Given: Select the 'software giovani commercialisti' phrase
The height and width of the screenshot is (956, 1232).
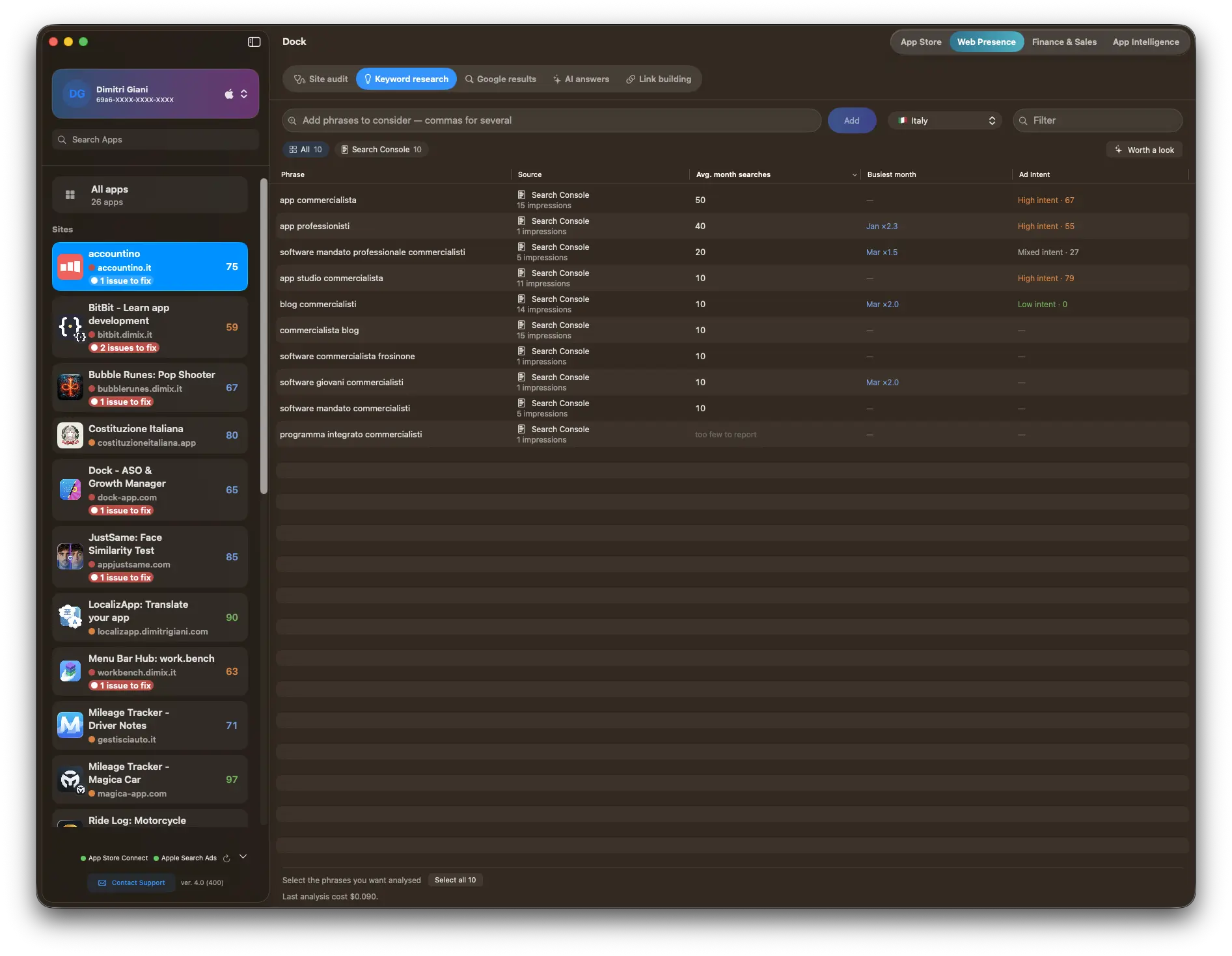Looking at the screenshot, I should click(x=342, y=383).
